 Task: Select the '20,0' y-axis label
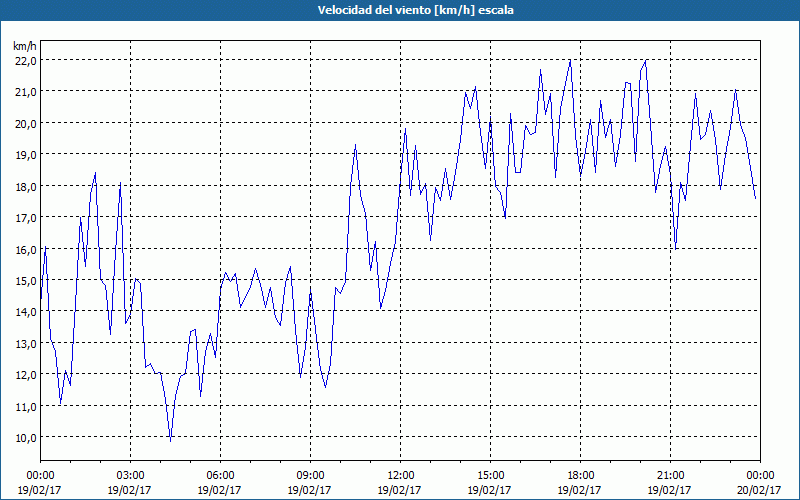(x=25, y=123)
